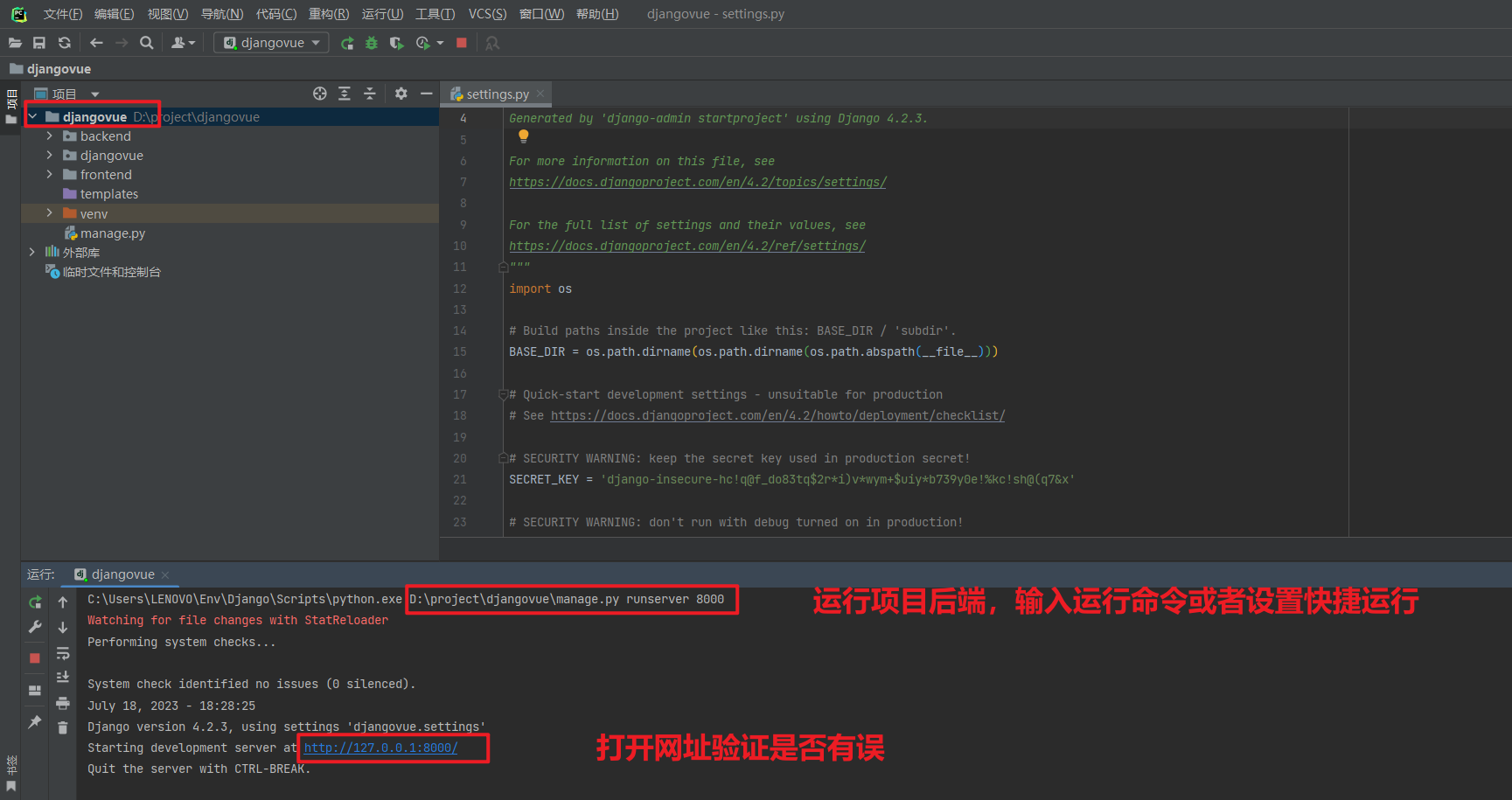Rerun djangovue from the Run panel
Viewport: 1512px width, 800px height.
(35, 602)
